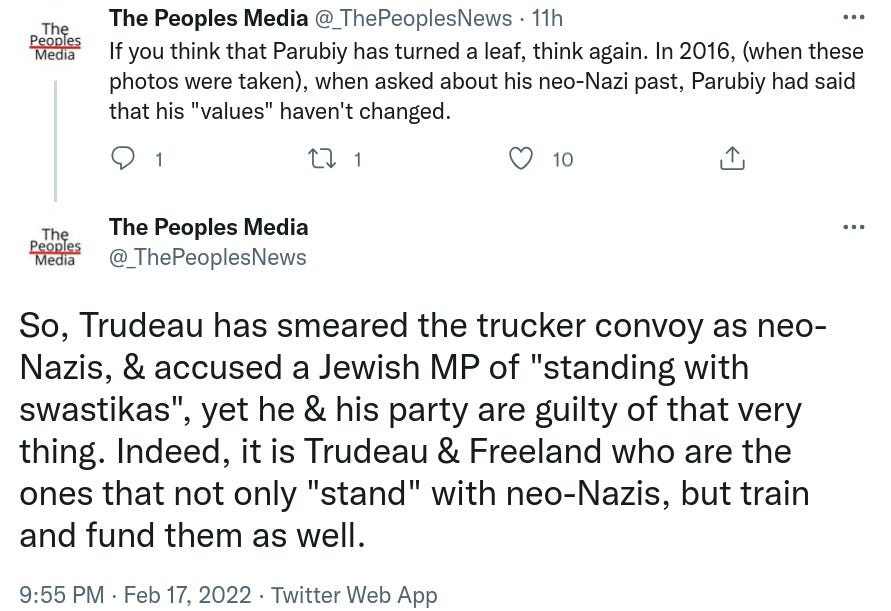Click the bold author name on main tweet
The width and height of the screenshot is (891, 611).
pyautogui.click(x=208, y=227)
